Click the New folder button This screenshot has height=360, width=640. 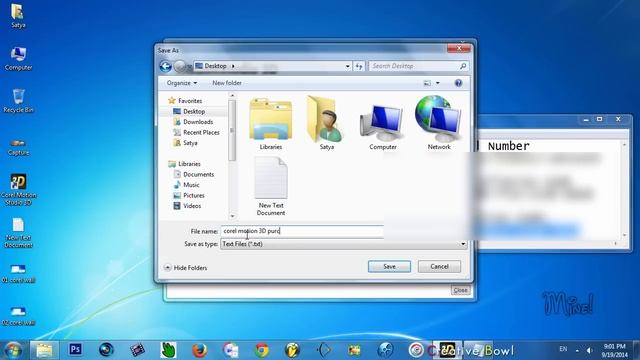point(227,83)
